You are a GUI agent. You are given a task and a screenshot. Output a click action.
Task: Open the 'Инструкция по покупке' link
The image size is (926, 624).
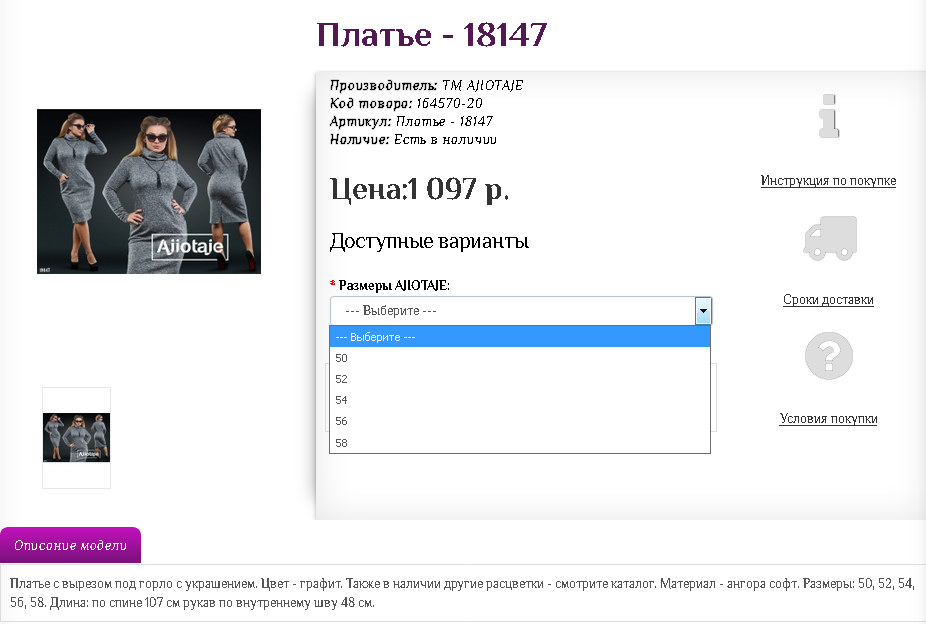(828, 181)
